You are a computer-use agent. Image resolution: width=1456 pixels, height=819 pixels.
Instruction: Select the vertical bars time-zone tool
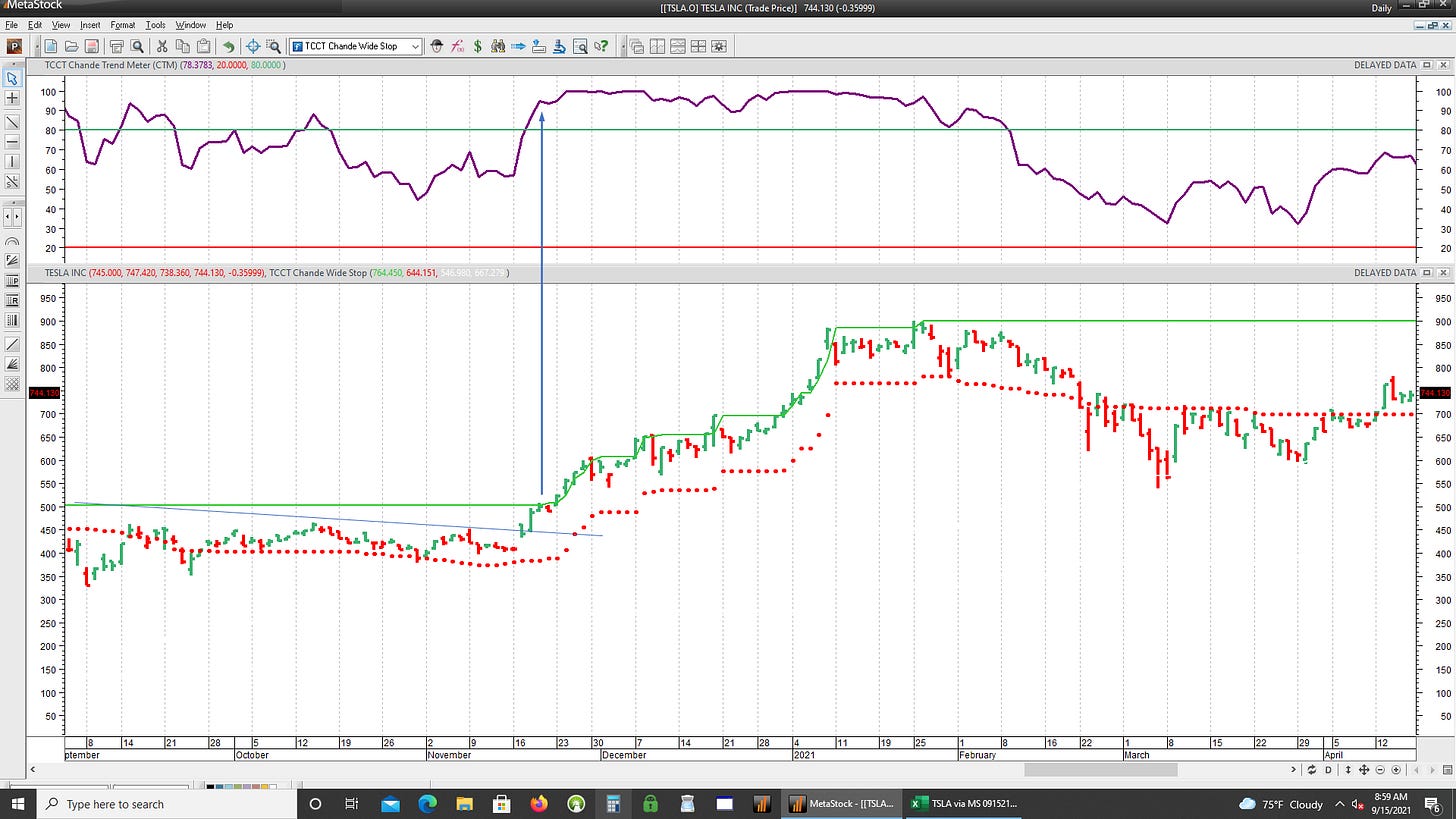(x=12, y=320)
